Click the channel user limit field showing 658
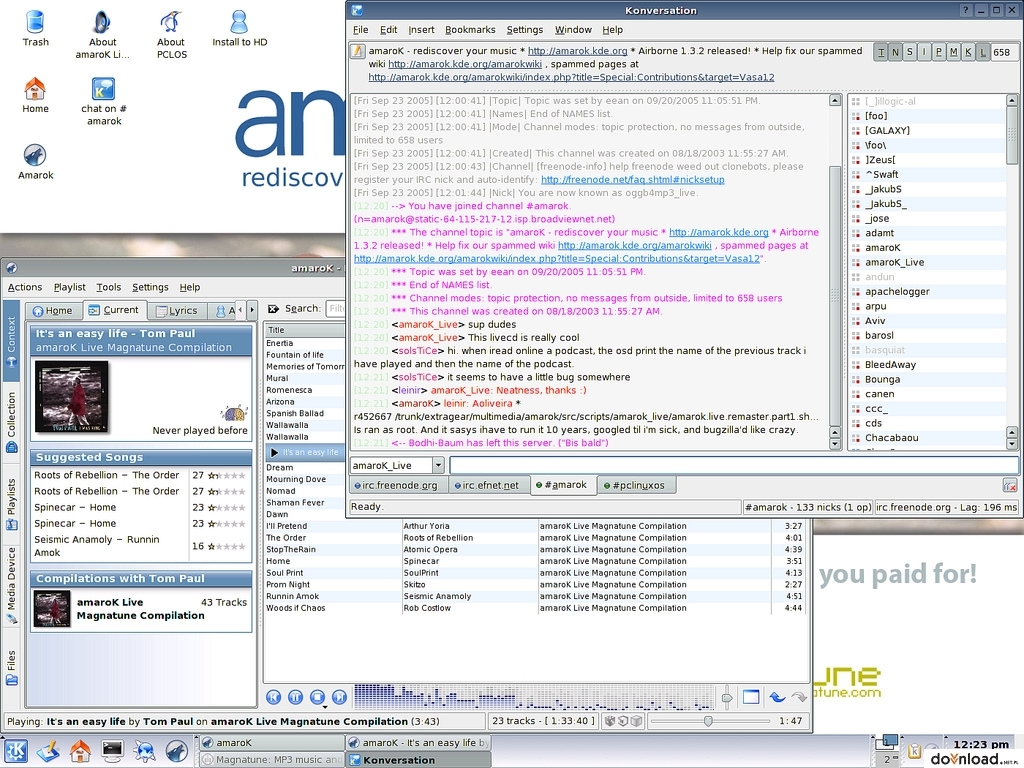This screenshot has height=768, width=1024. point(1004,52)
